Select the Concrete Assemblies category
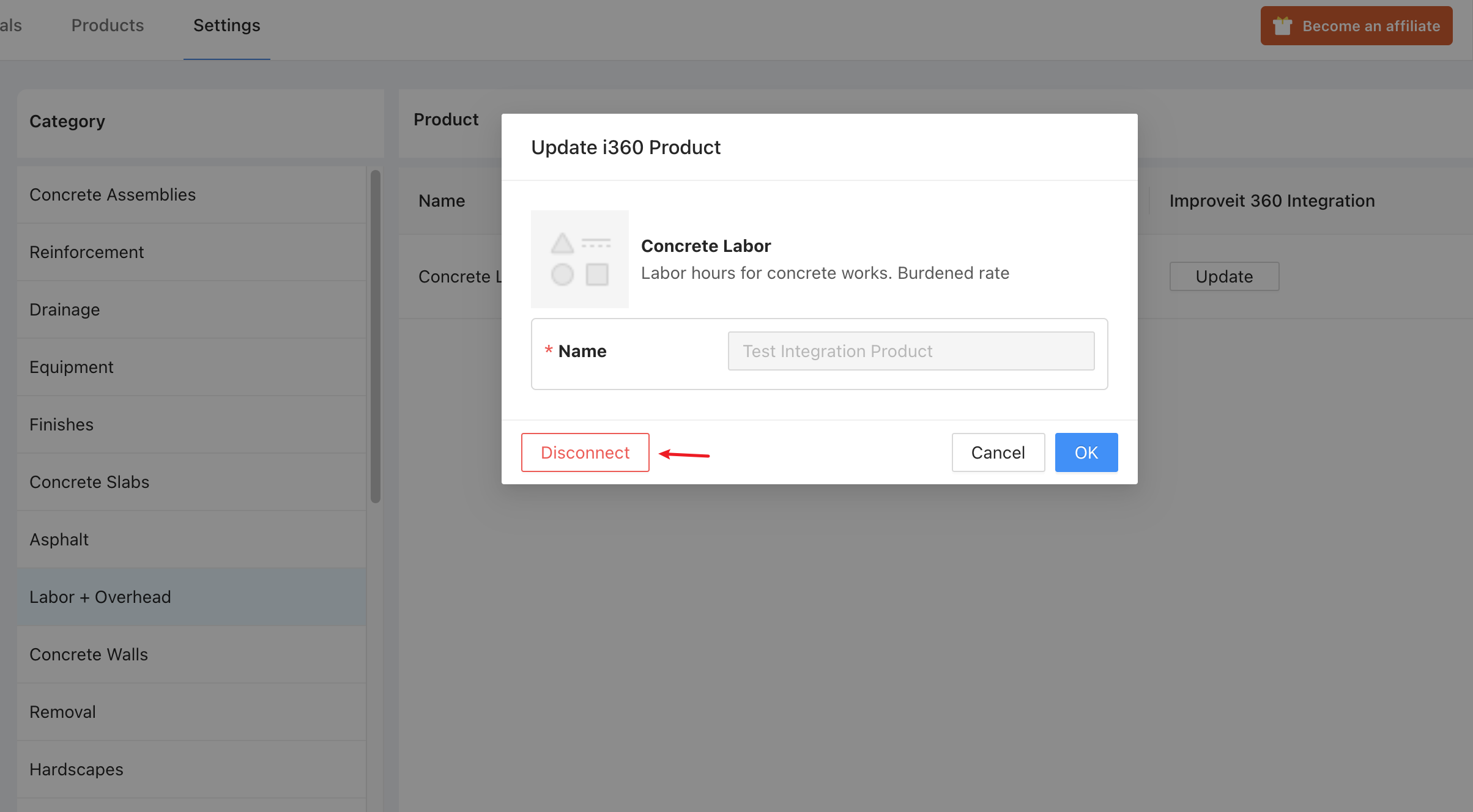The width and height of the screenshot is (1473, 812). pyautogui.click(x=191, y=194)
